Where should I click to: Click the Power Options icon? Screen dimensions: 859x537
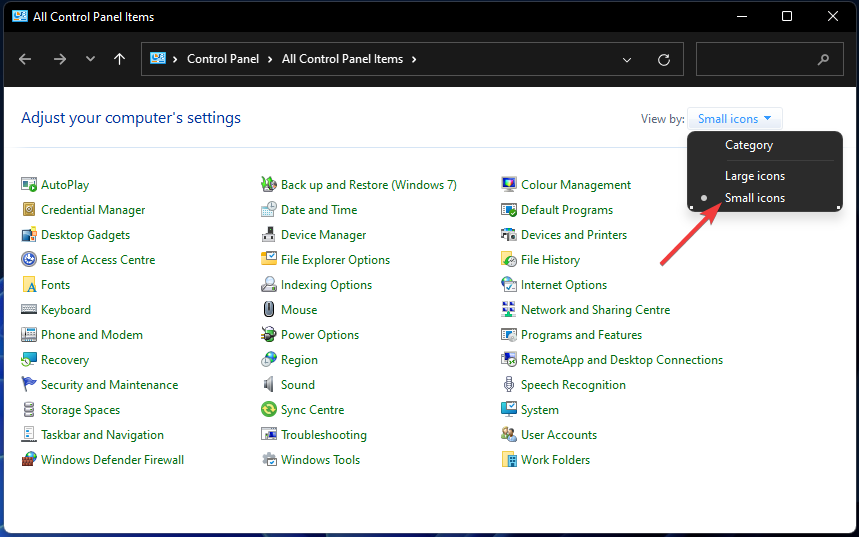tap(269, 335)
